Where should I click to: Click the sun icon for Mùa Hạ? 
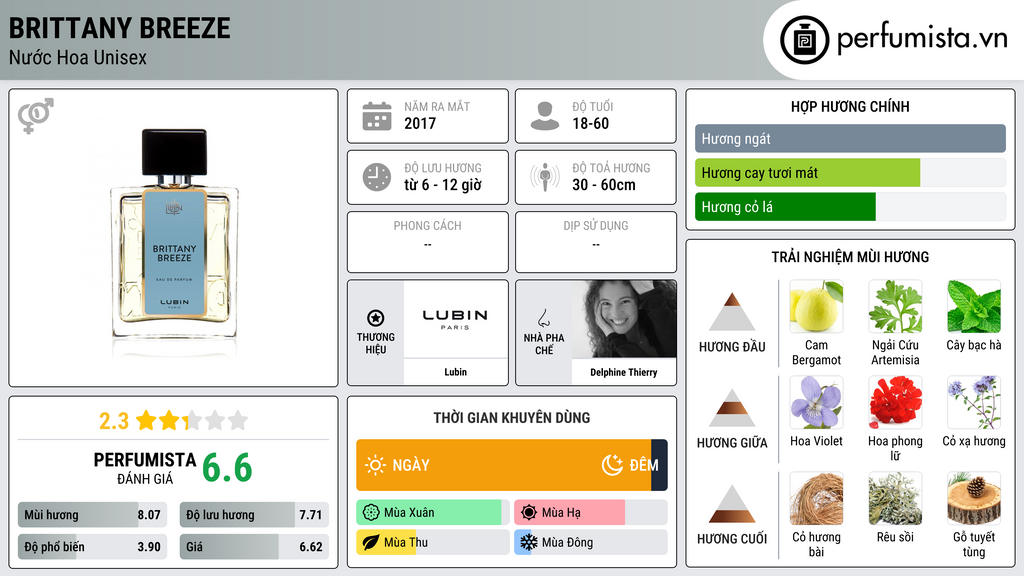click(x=529, y=513)
